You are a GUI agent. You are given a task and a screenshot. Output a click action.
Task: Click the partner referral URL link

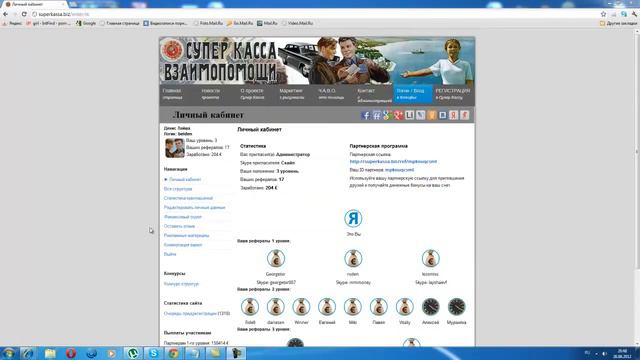click(x=393, y=162)
